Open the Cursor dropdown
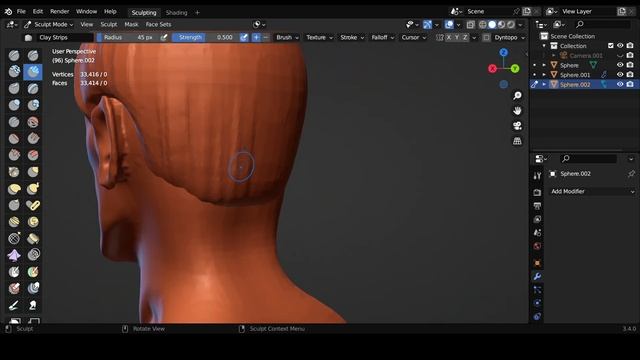The width and height of the screenshot is (640, 360). 413,37
